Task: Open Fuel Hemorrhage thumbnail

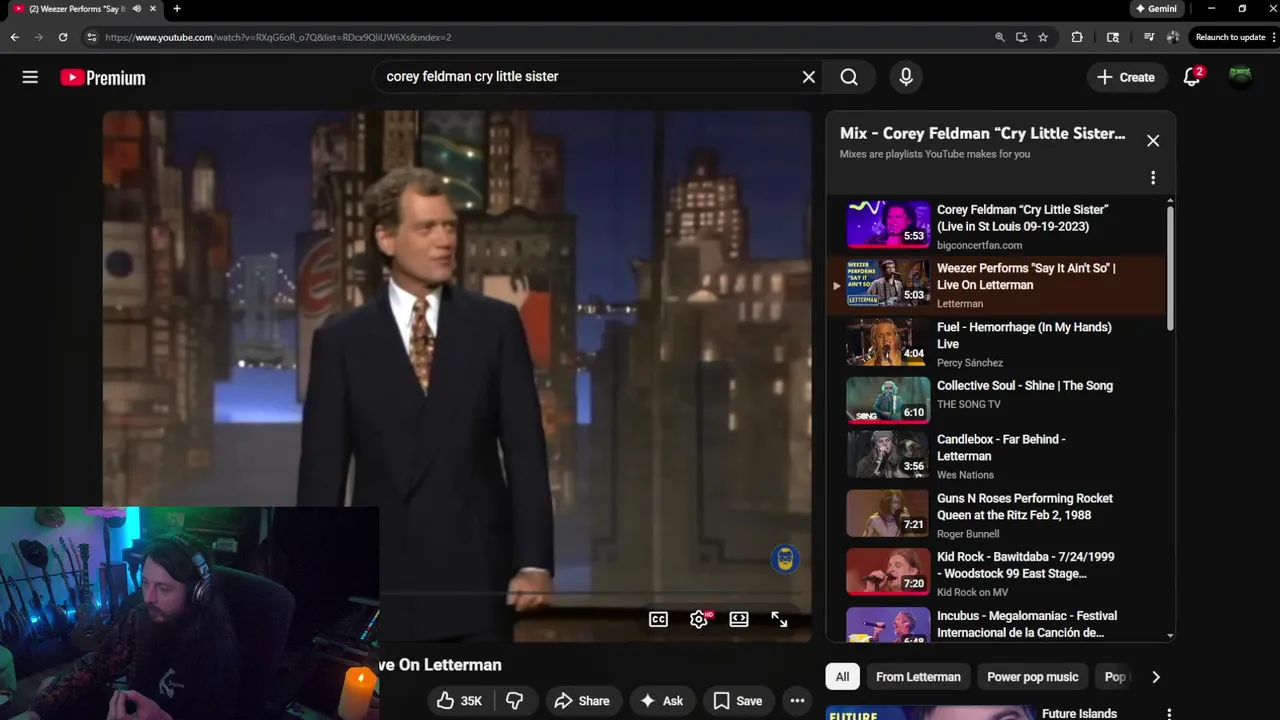Action: 888,342
